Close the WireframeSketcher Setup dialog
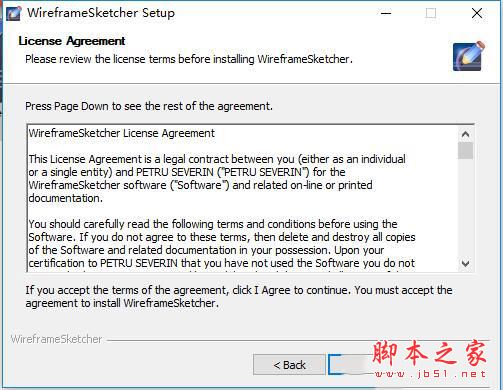 tap(477, 13)
